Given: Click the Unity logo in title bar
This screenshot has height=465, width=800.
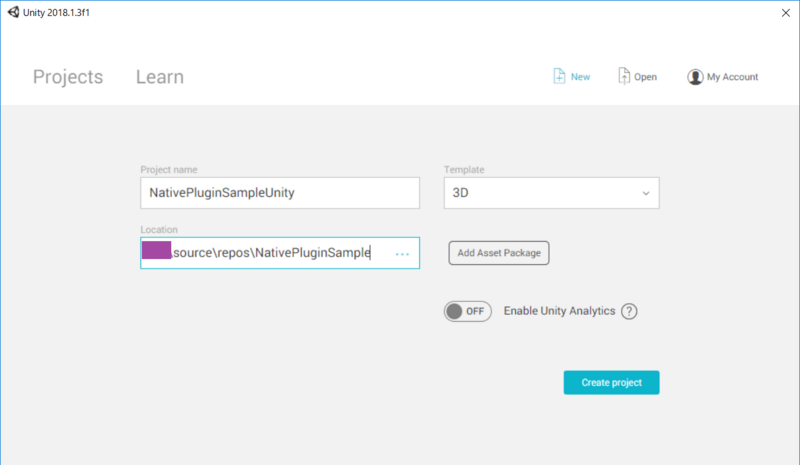Looking at the screenshot, I should (x=13, y=12).
